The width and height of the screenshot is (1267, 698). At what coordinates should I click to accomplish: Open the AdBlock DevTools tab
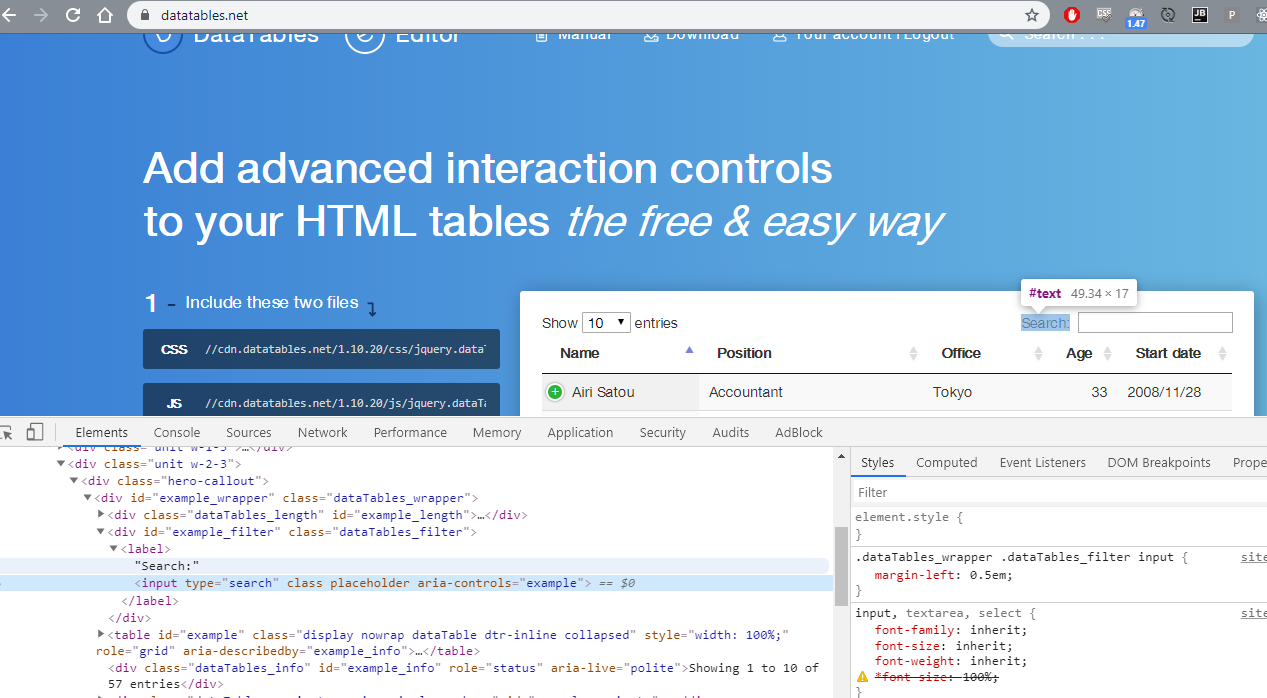point(799,432)
